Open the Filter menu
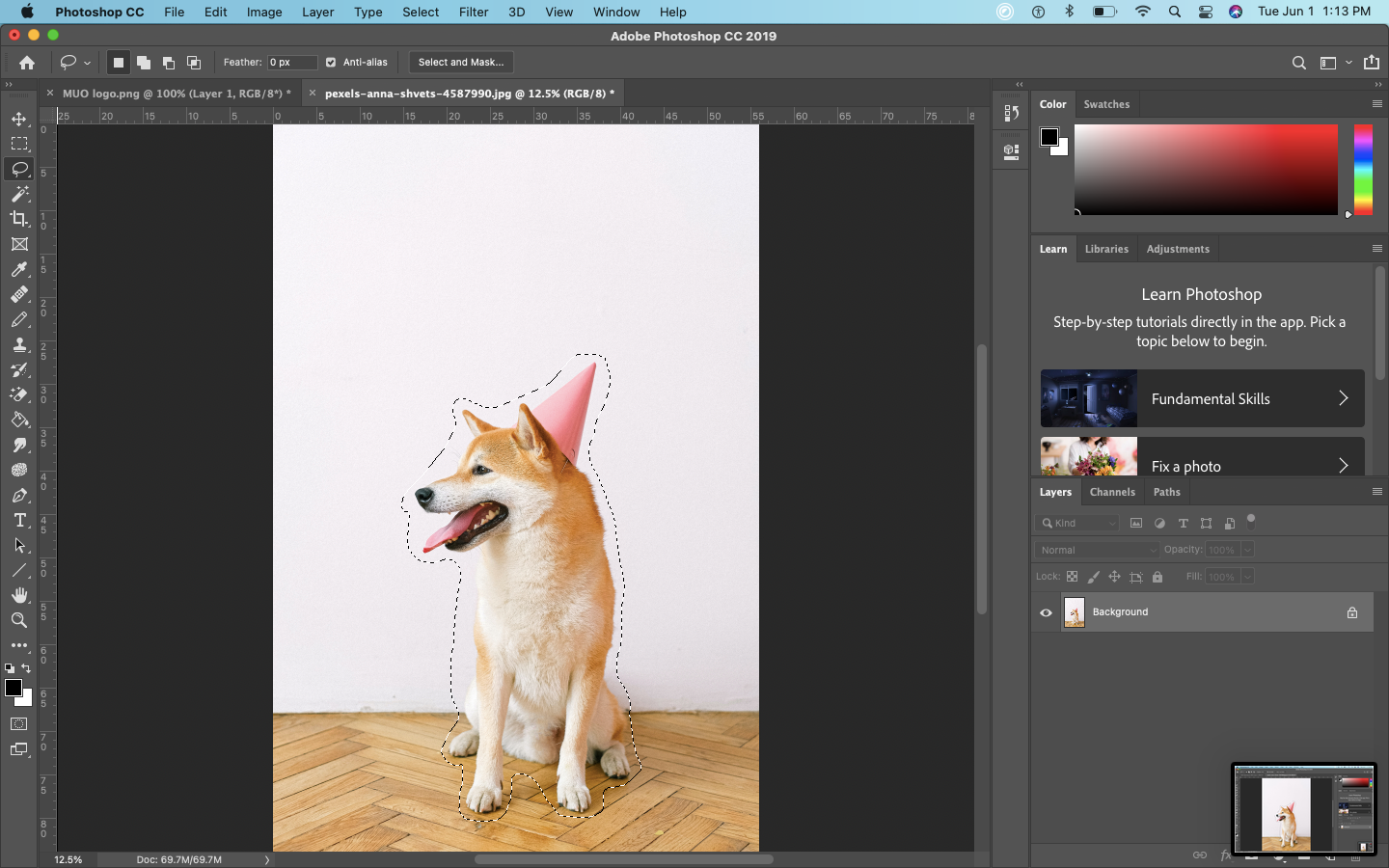Viewport: 1389px width, 868px height. tap(474, 12)
